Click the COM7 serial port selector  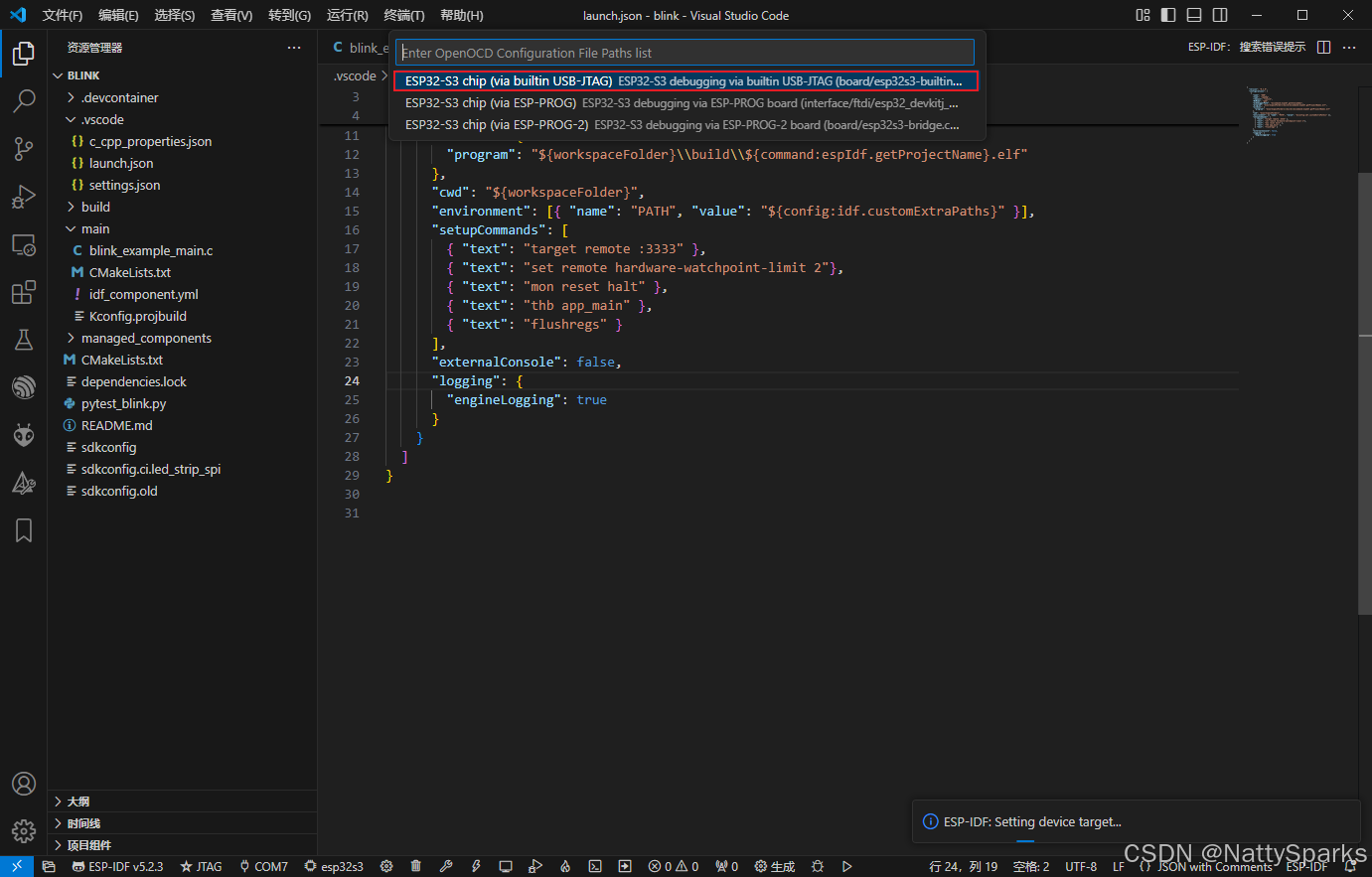click(263, 866)
